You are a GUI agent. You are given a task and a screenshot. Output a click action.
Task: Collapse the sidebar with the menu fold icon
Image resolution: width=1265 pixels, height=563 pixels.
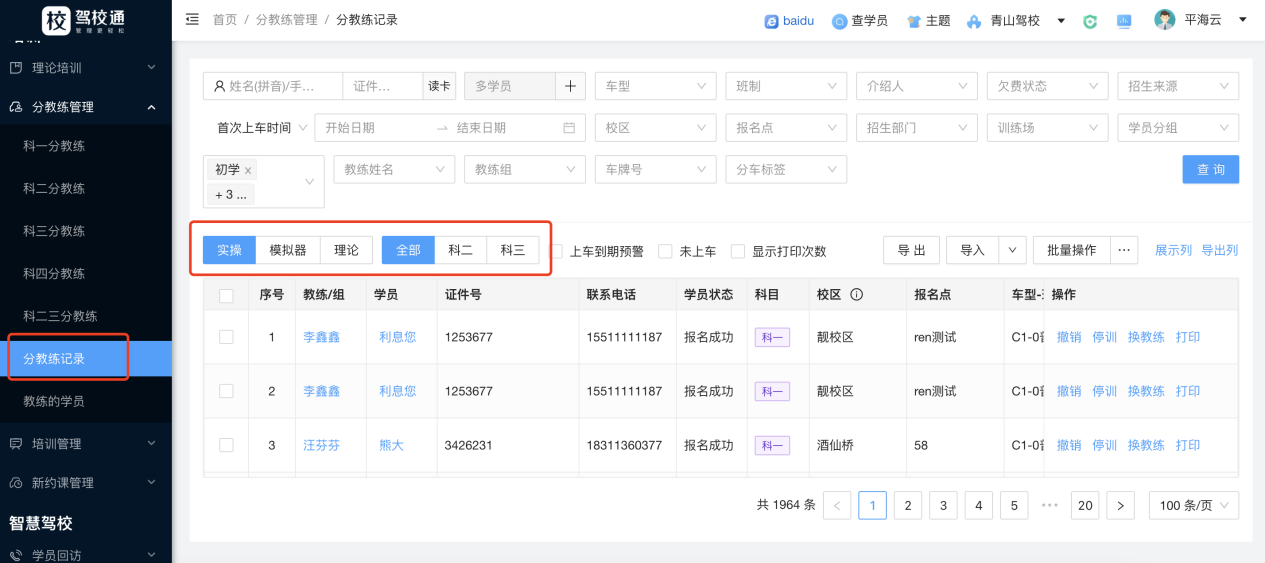(x=192, y=20)
